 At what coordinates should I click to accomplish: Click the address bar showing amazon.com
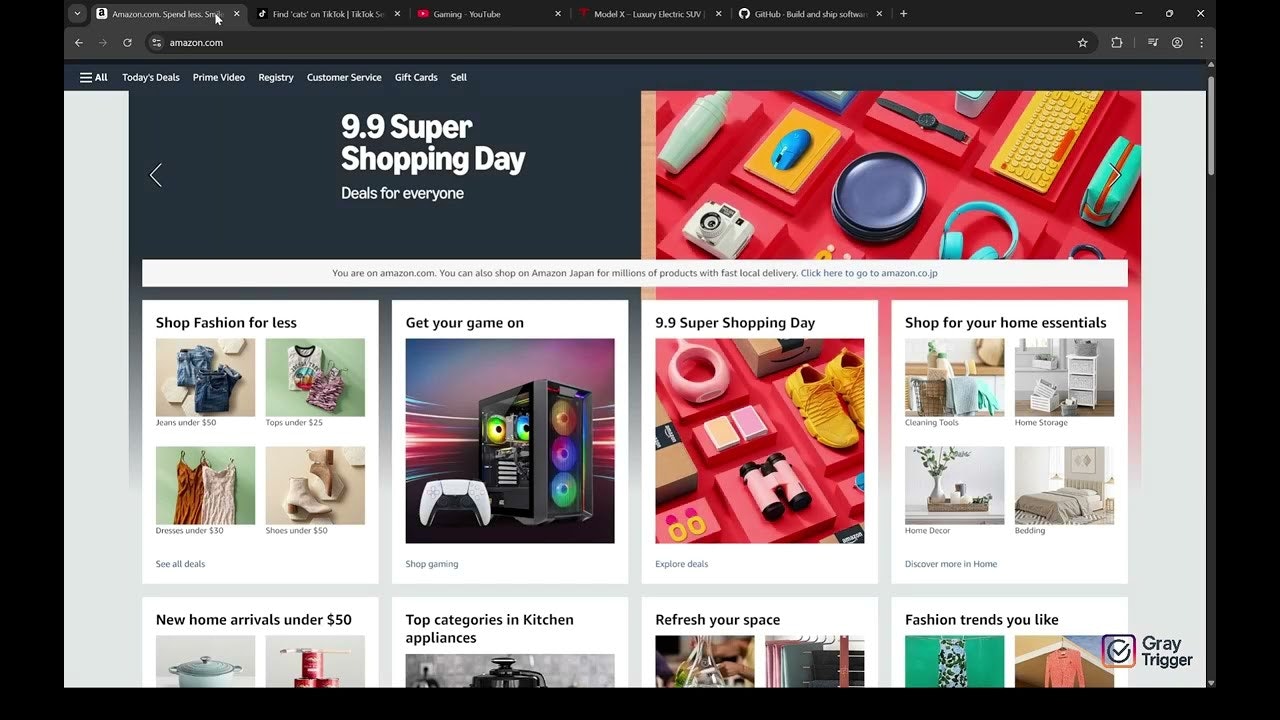(x=618, y=43)
